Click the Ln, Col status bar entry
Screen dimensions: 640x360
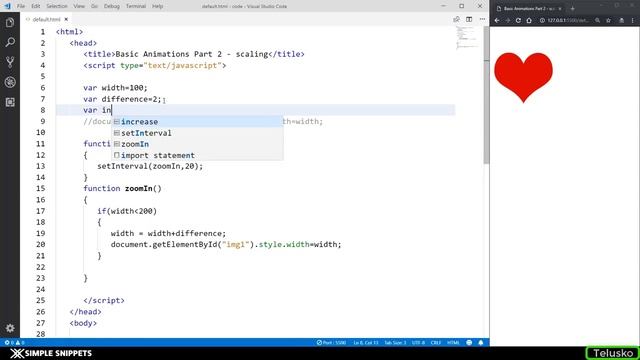[366, 342]
